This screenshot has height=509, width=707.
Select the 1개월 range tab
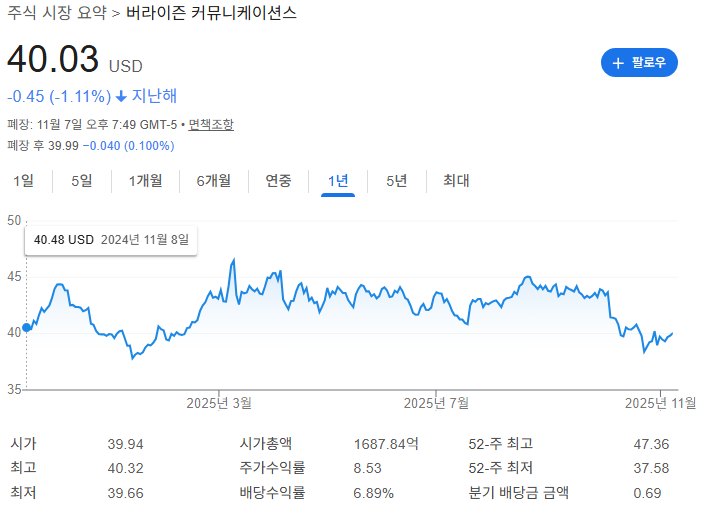145,181
